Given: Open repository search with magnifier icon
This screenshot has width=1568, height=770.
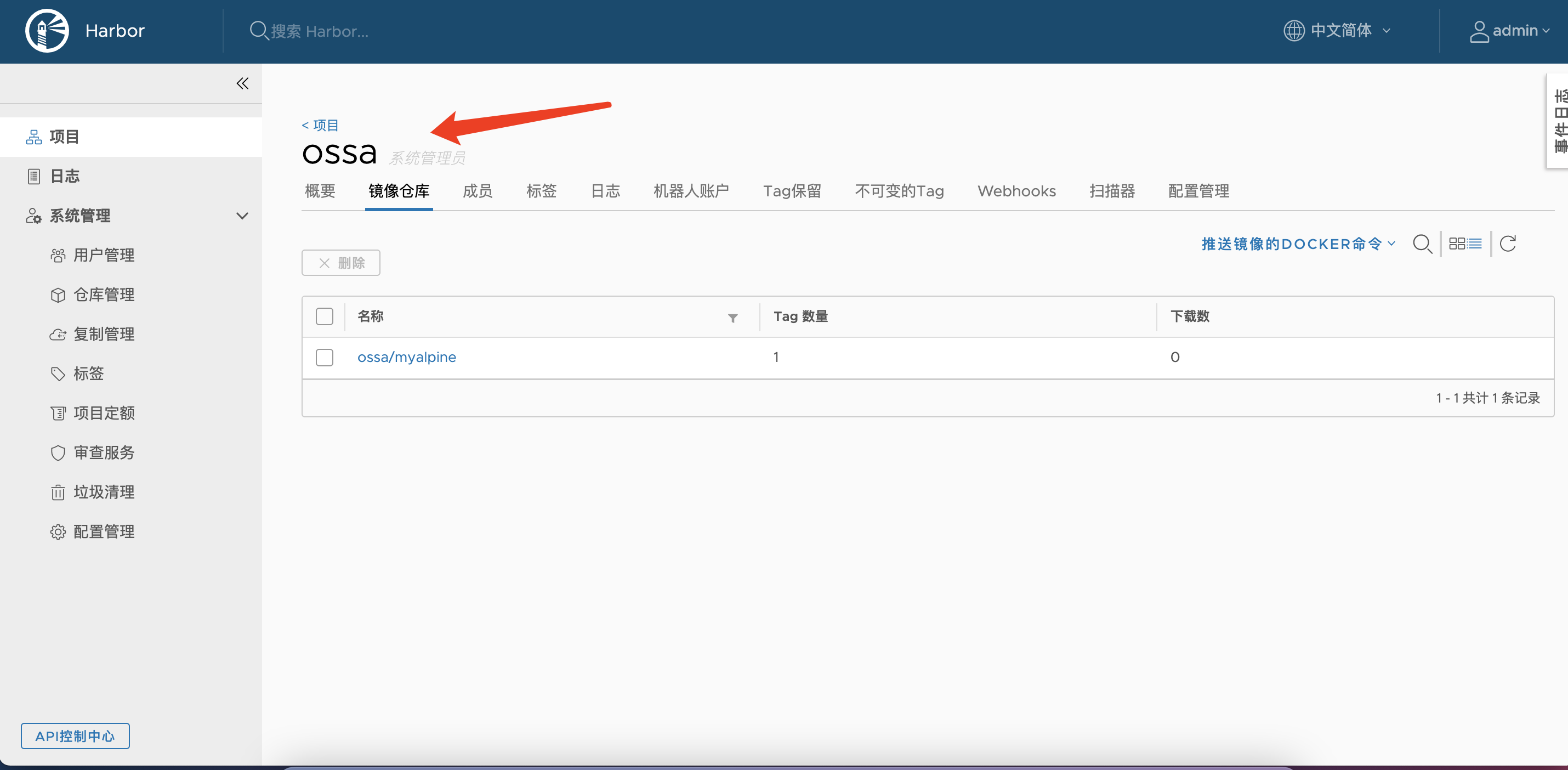Looking at the screenshot, I should pos(1423,244).
